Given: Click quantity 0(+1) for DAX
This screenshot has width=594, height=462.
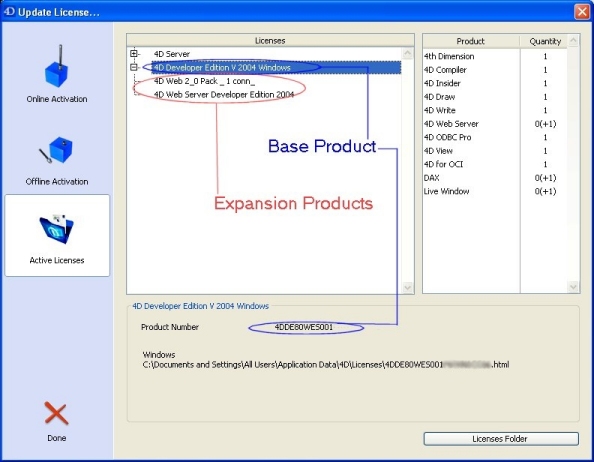Looking at the screenshot, I should 546,178.
